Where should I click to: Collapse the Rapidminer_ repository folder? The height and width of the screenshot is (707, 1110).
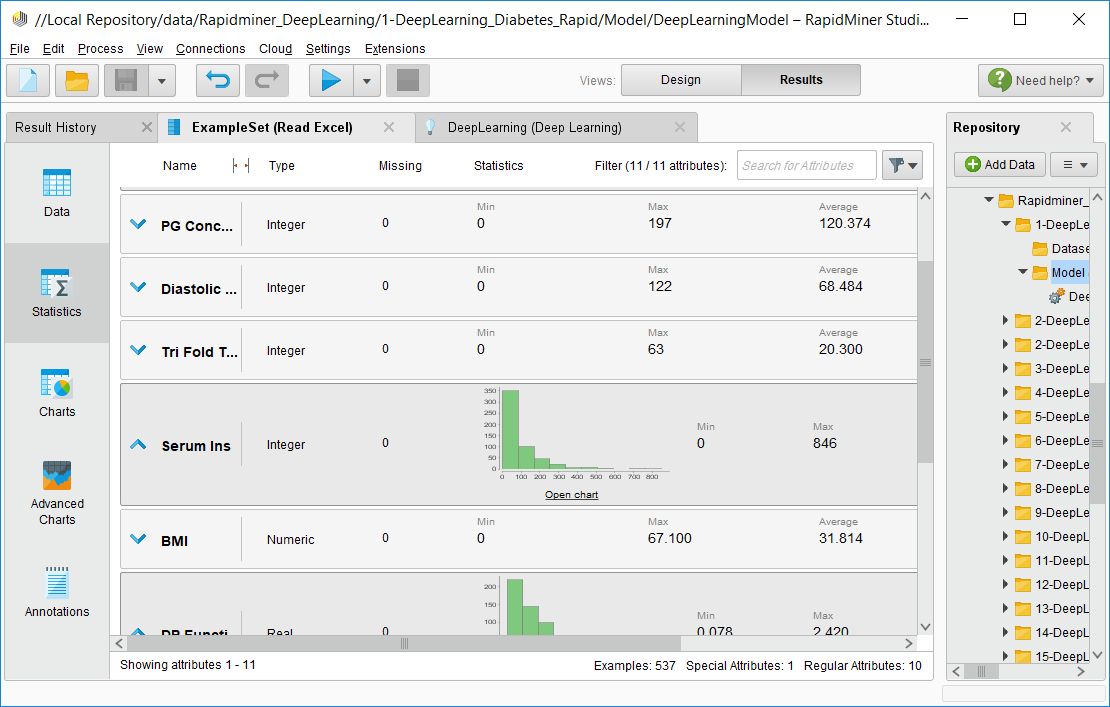point(989,200)
